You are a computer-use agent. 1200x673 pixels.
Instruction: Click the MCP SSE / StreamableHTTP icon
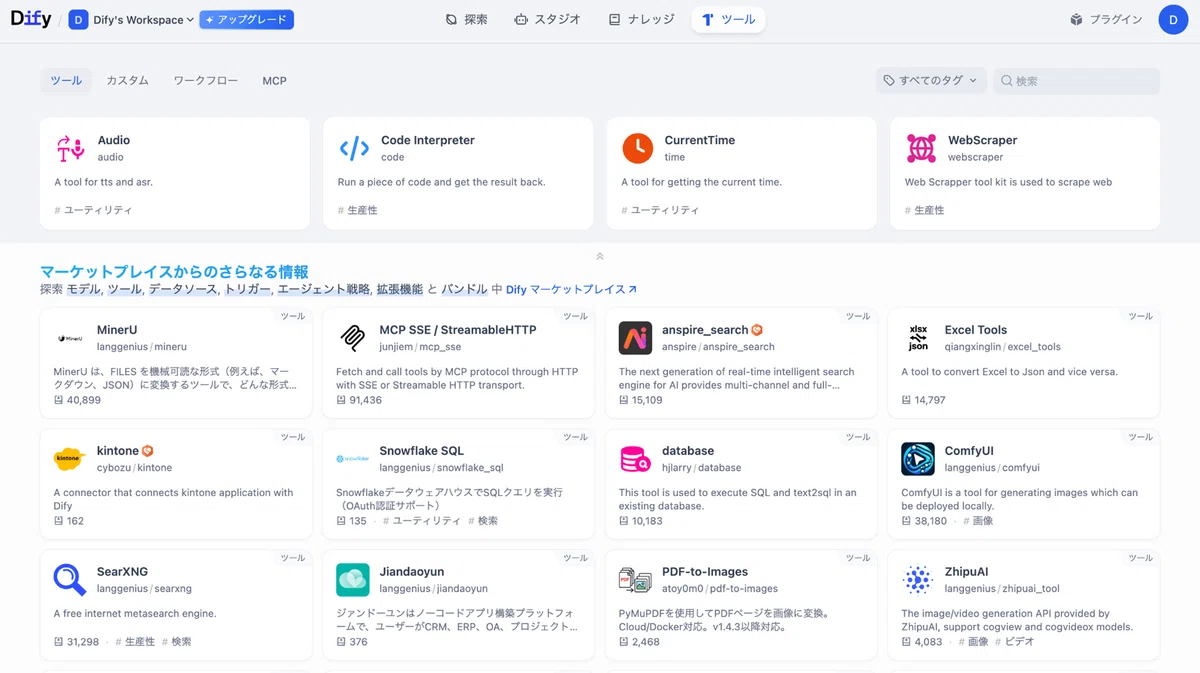pyautogui.click(x=353, y=338)
